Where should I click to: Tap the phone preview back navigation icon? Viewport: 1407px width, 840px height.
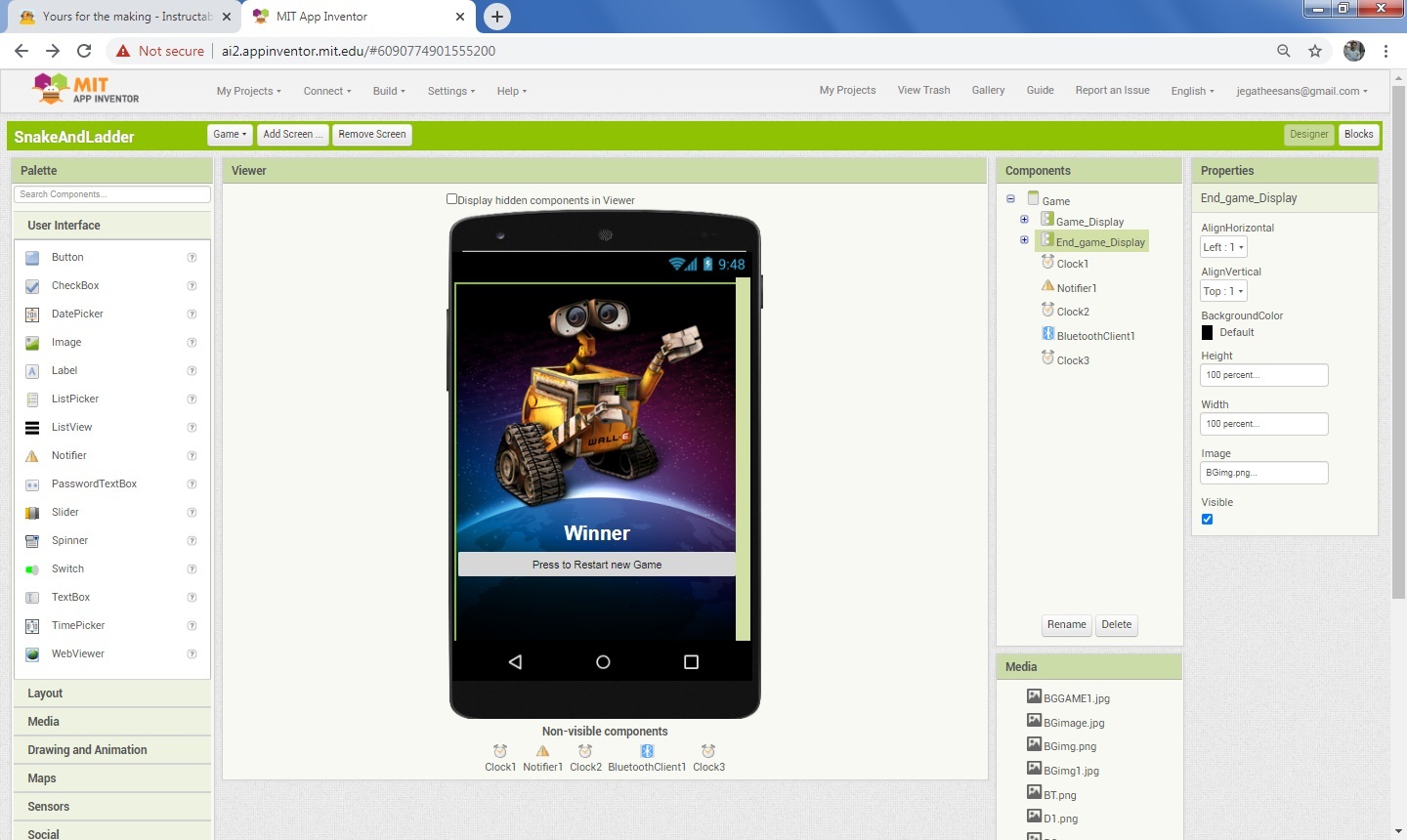[x=515, y=662]
